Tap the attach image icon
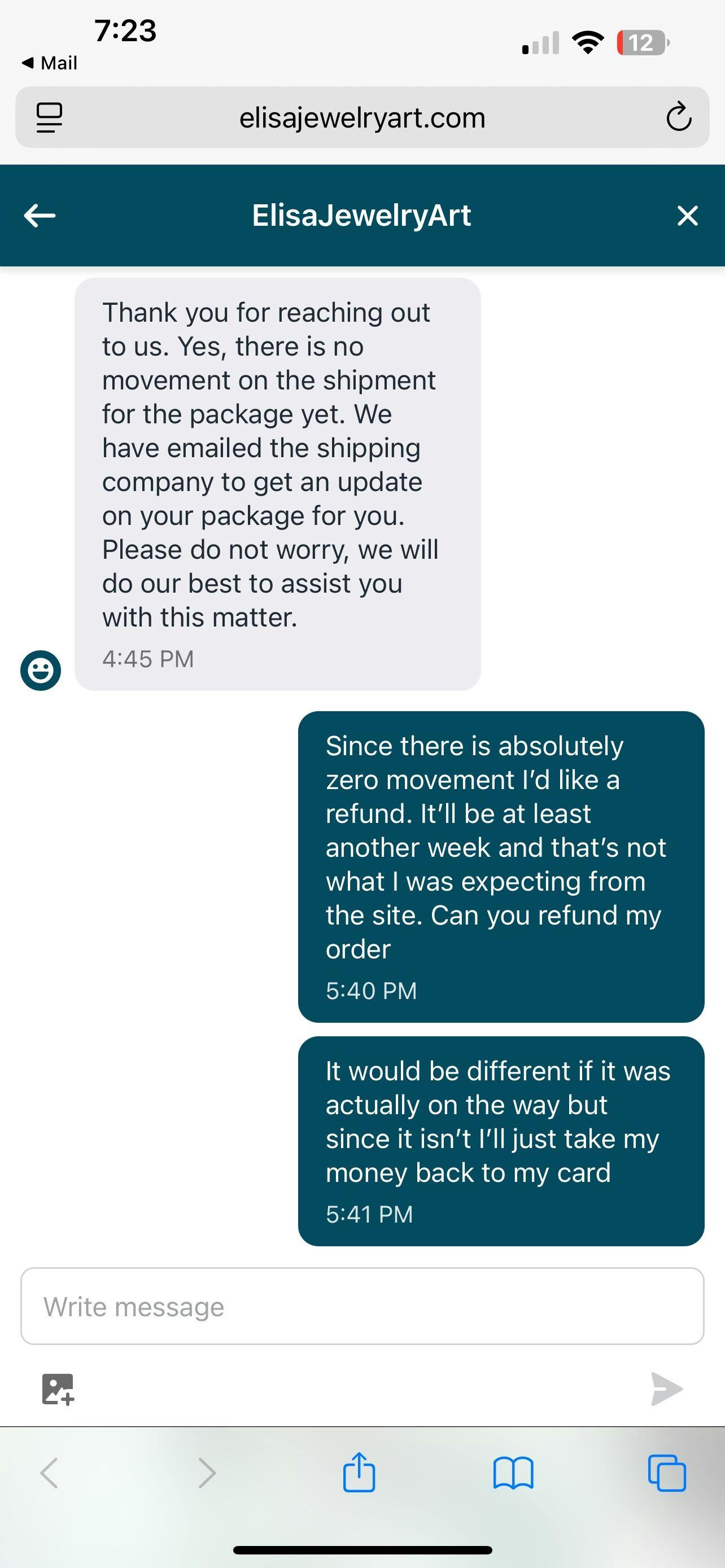The image size is (725, 1568). [x=58, y=1389]
